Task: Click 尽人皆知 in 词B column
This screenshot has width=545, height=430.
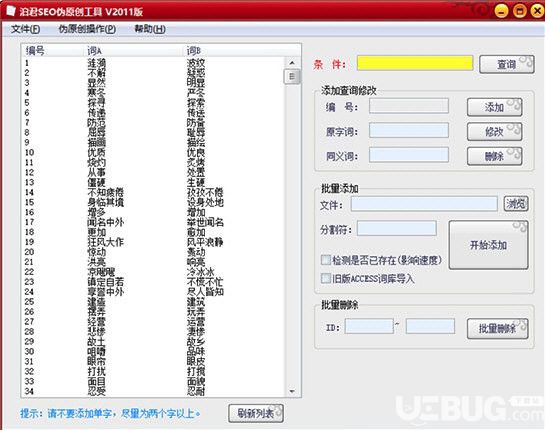Action: (x=205, y=292)
